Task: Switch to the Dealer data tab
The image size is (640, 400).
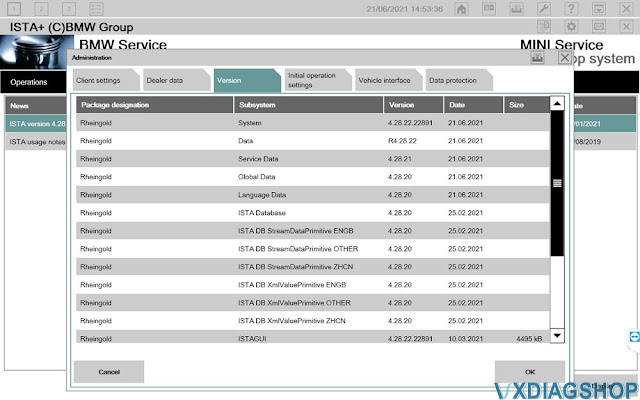Action: pos(176,80)
